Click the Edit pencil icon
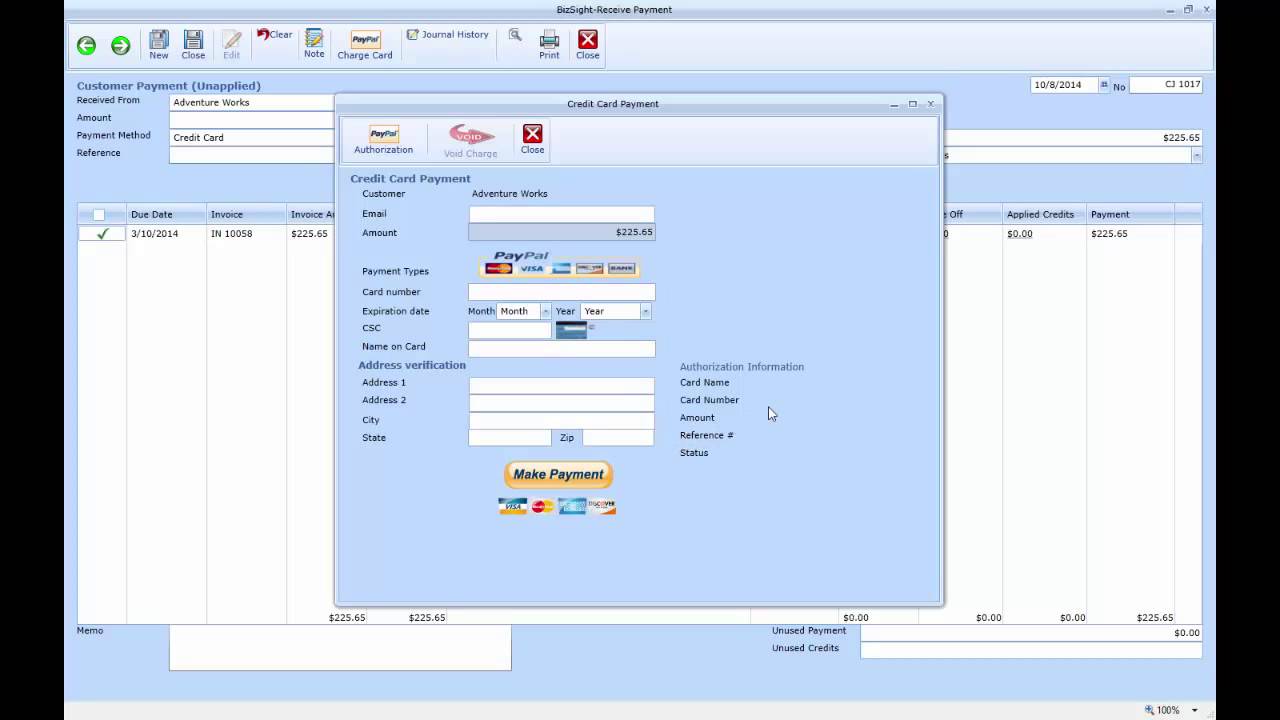 pyautogui.click(x=232, y=44)
